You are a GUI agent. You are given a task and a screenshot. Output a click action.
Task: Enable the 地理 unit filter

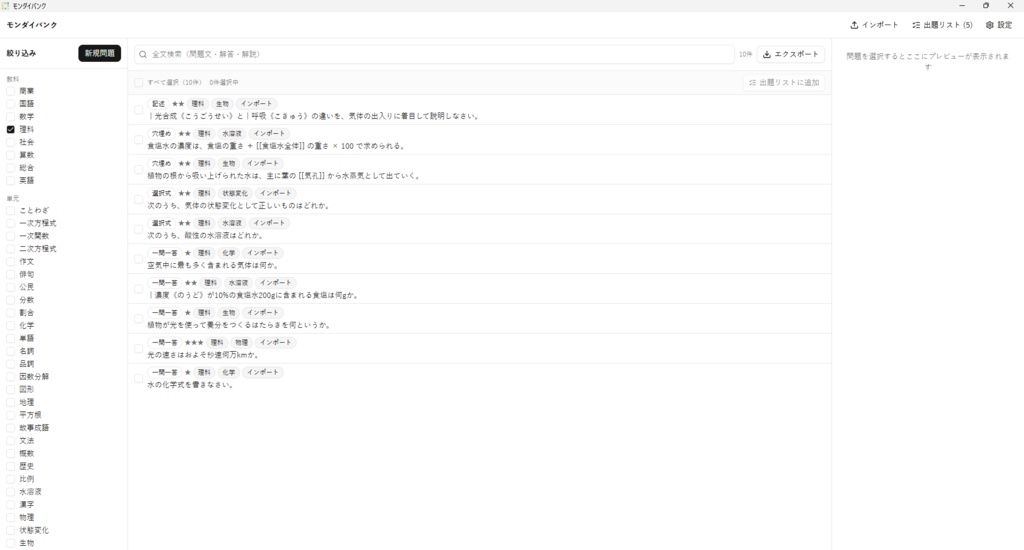pyautogui.click(x=10, y=402)
